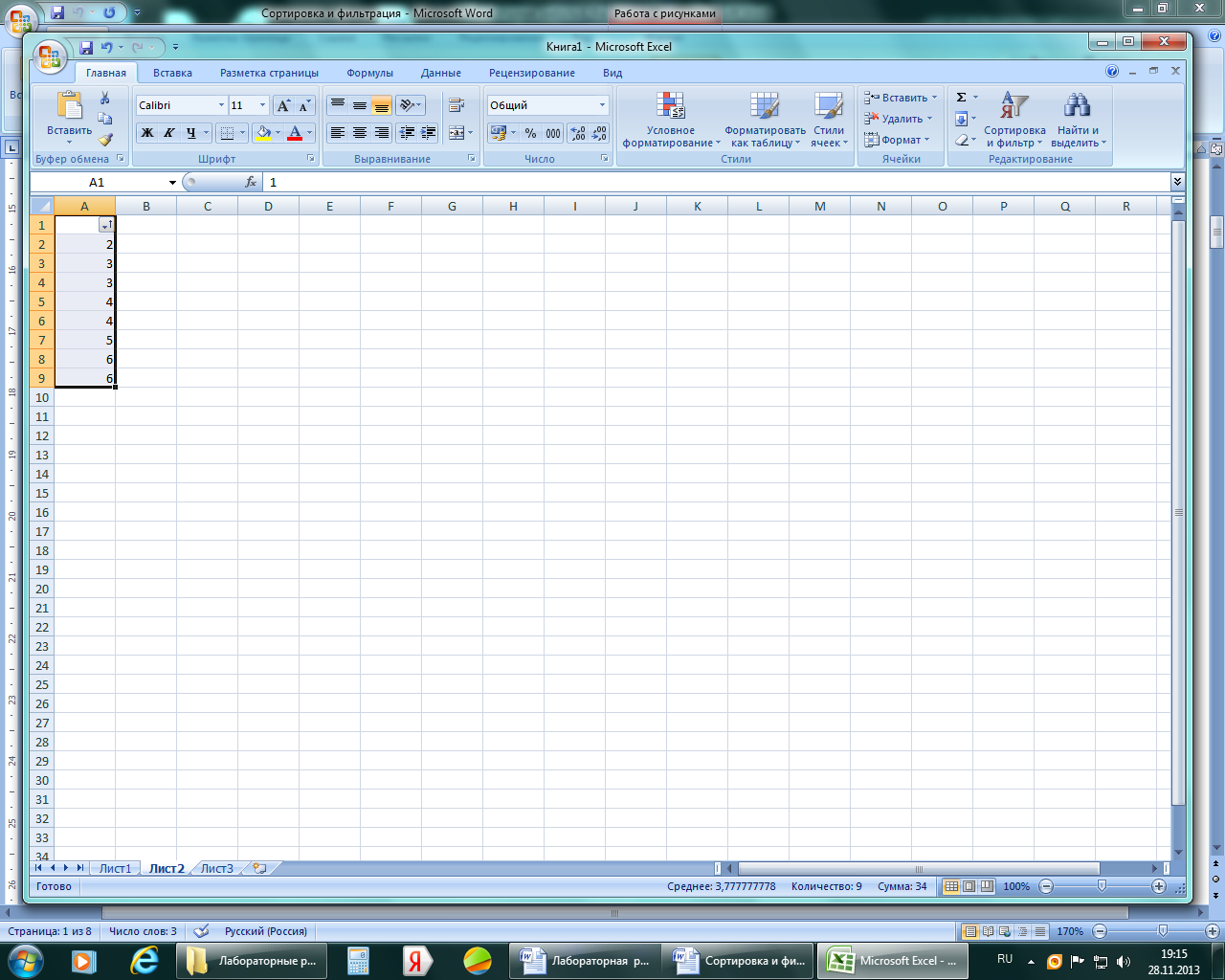Open Выравнивание group dialog launcher
The height and width of the screenshot is (980, 1225).
point(472,159)
